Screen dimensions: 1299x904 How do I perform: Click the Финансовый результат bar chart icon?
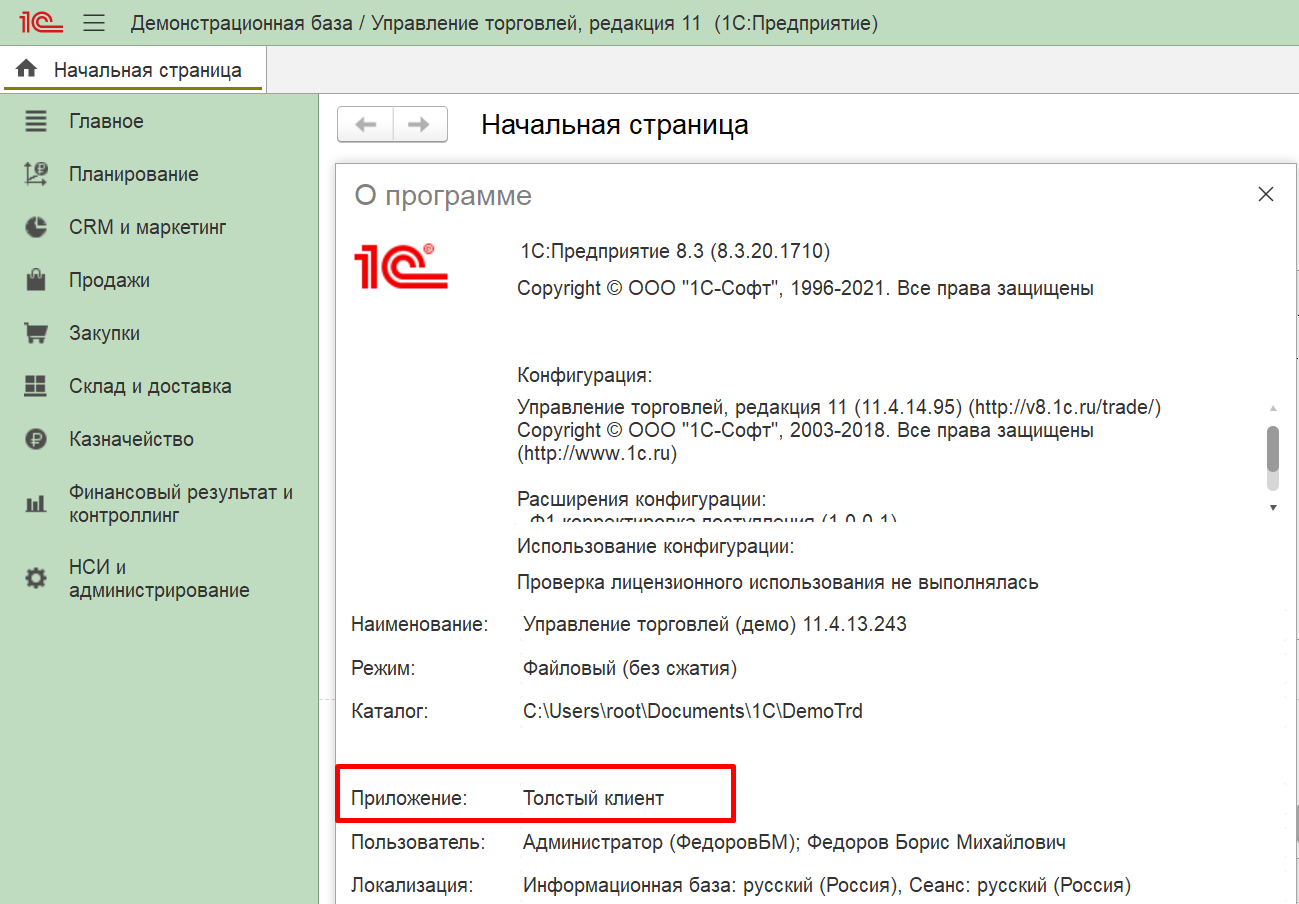(x=36, y=504)
